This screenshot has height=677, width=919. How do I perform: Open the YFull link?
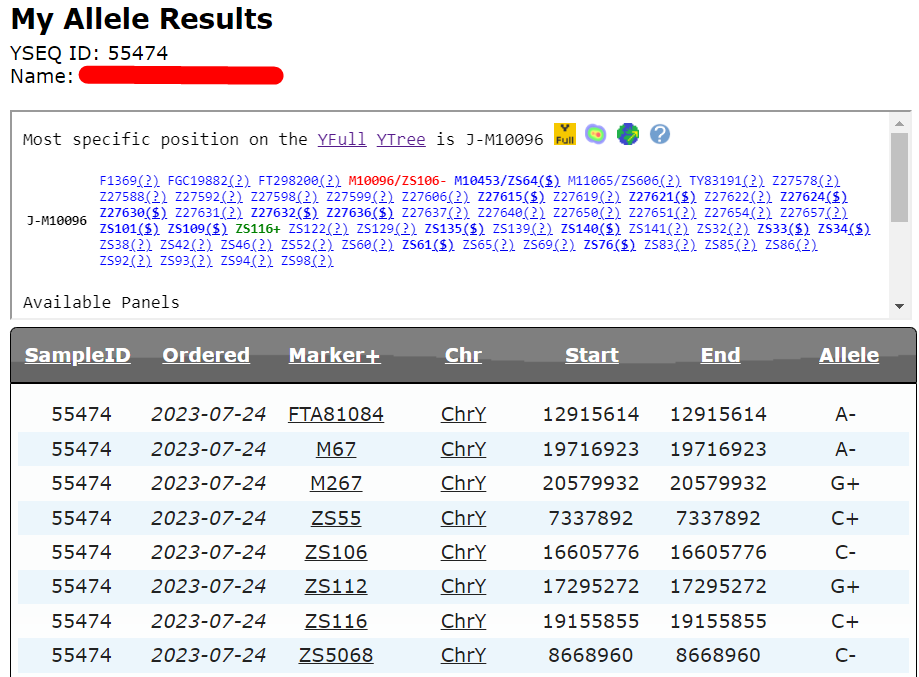tap(342, 139)
